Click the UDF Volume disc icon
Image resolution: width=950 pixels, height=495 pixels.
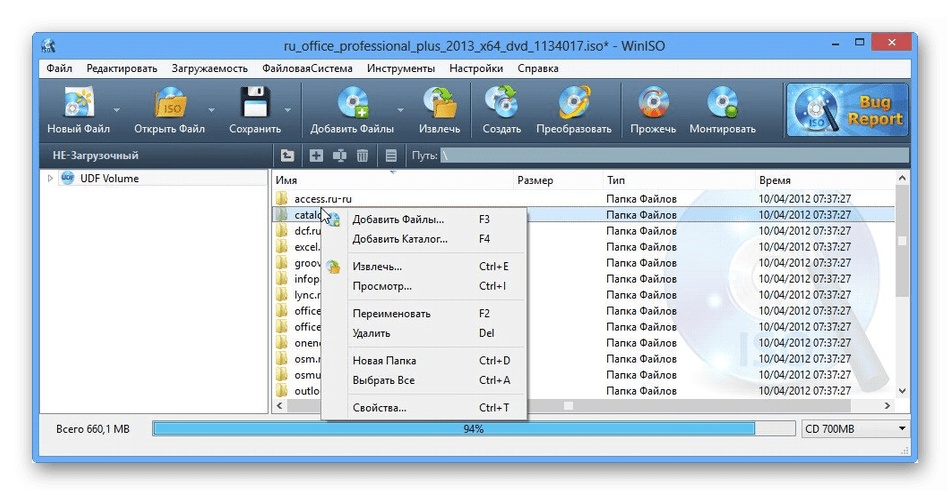tap(67, 178)
